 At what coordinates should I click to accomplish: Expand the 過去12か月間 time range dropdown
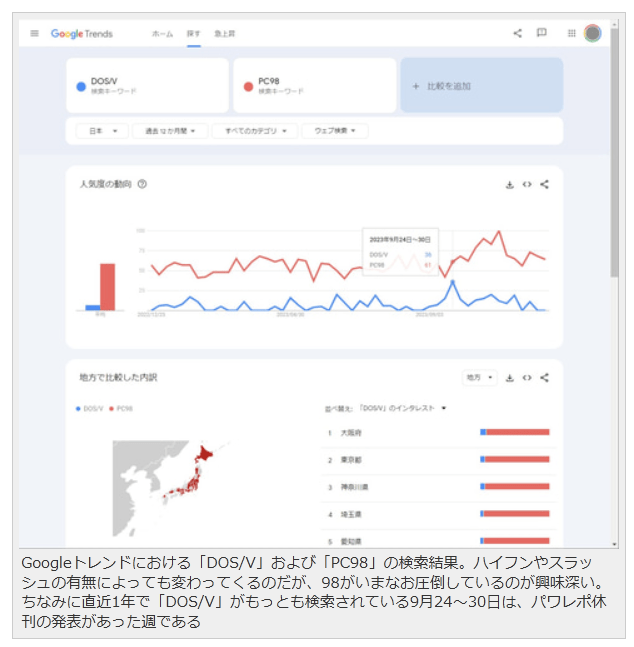pos(169,131)
